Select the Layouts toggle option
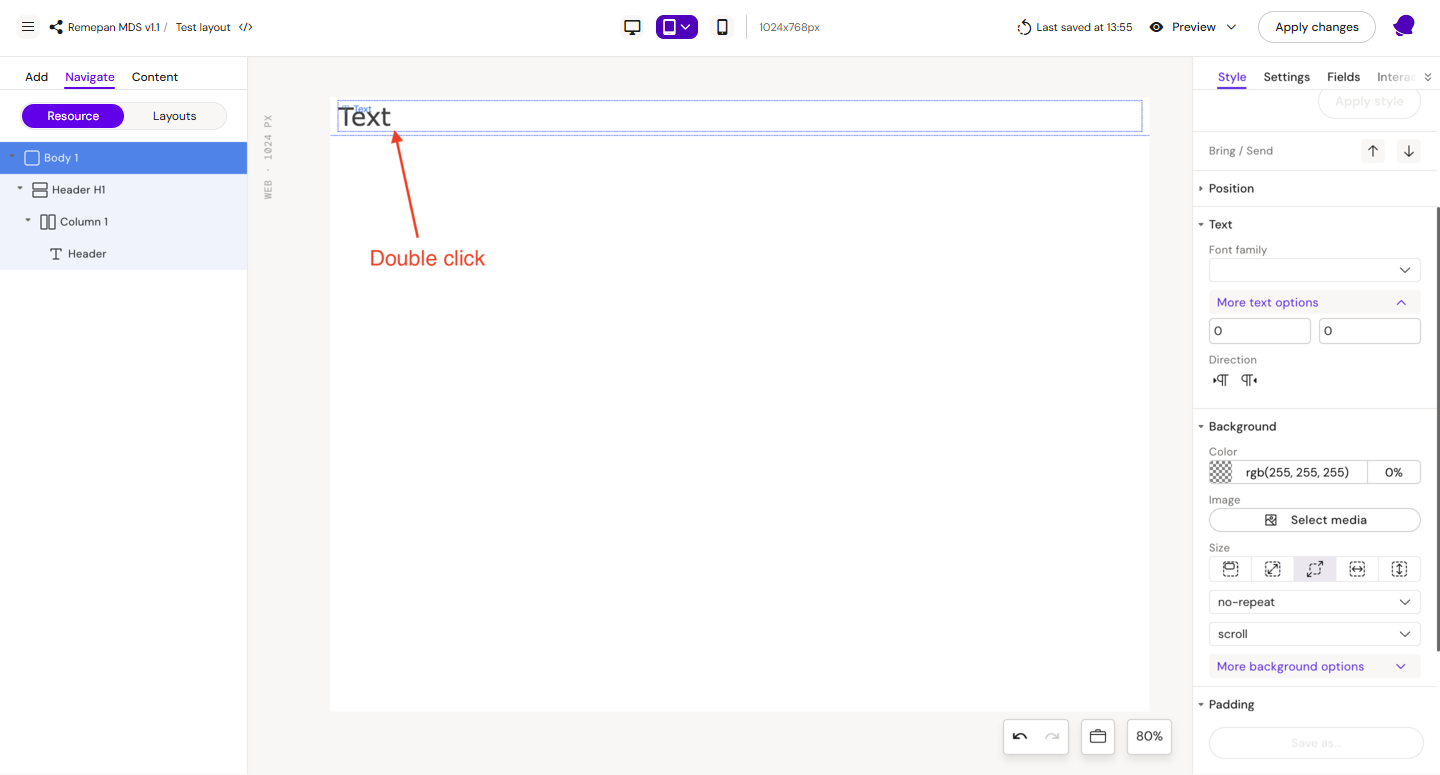Viewport: 1440px width, 775px height. pos(175,116)
